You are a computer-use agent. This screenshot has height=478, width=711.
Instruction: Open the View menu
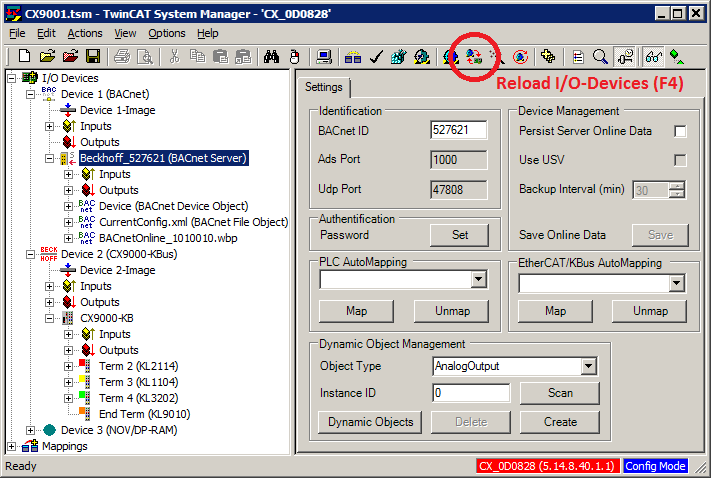tap(125, 33)
